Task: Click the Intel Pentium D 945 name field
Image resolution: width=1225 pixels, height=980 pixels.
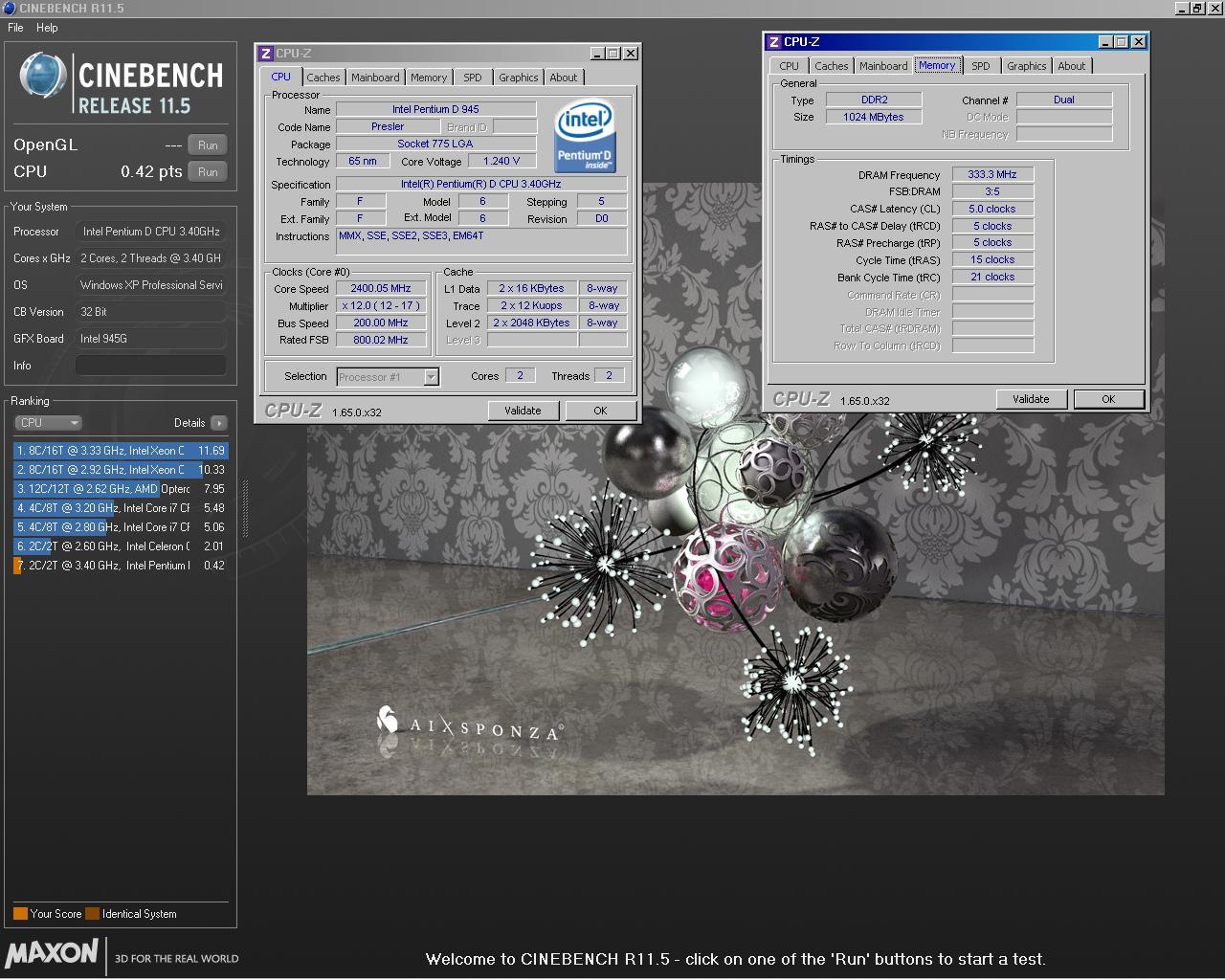Action: point(435,110)
